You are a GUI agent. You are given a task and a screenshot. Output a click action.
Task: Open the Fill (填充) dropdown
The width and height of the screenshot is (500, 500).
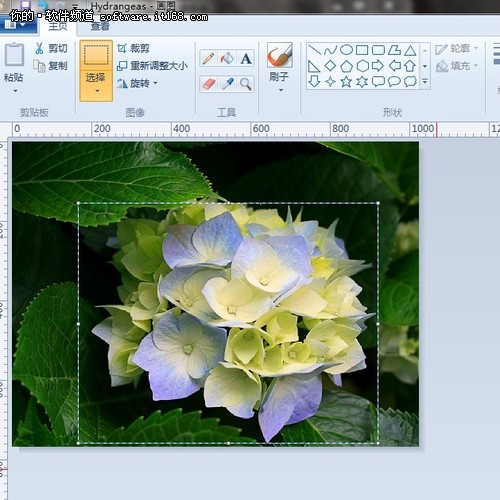(457, 66)
